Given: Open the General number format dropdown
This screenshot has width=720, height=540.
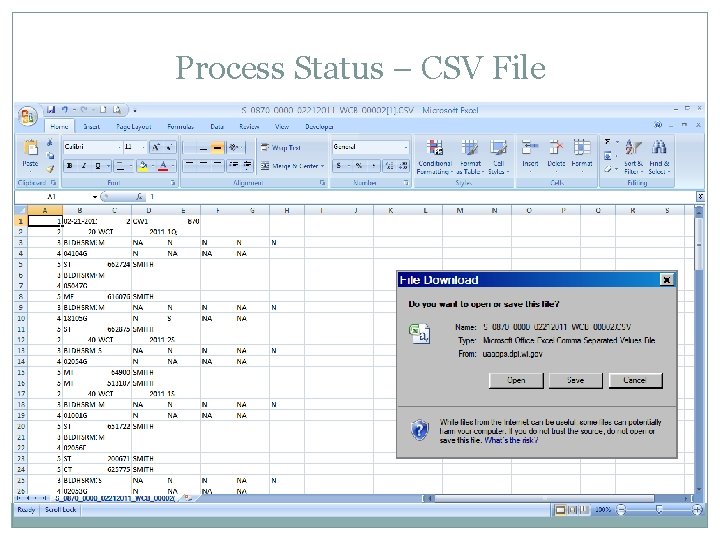Looking at the screenshot, I should click(406, 147).
